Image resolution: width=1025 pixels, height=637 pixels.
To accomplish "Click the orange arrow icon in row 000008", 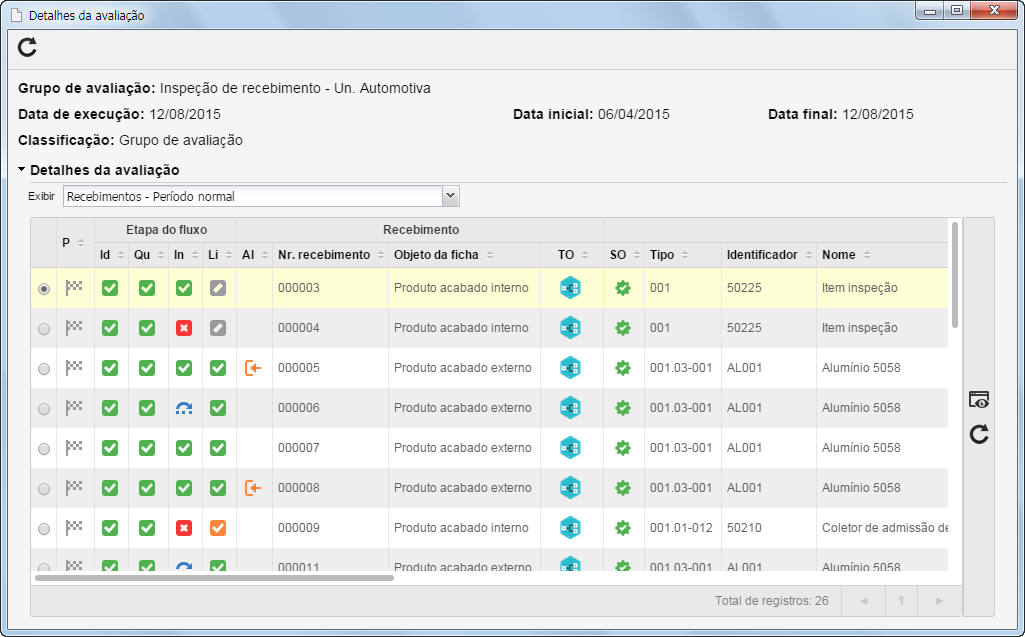I will [253, 488].
